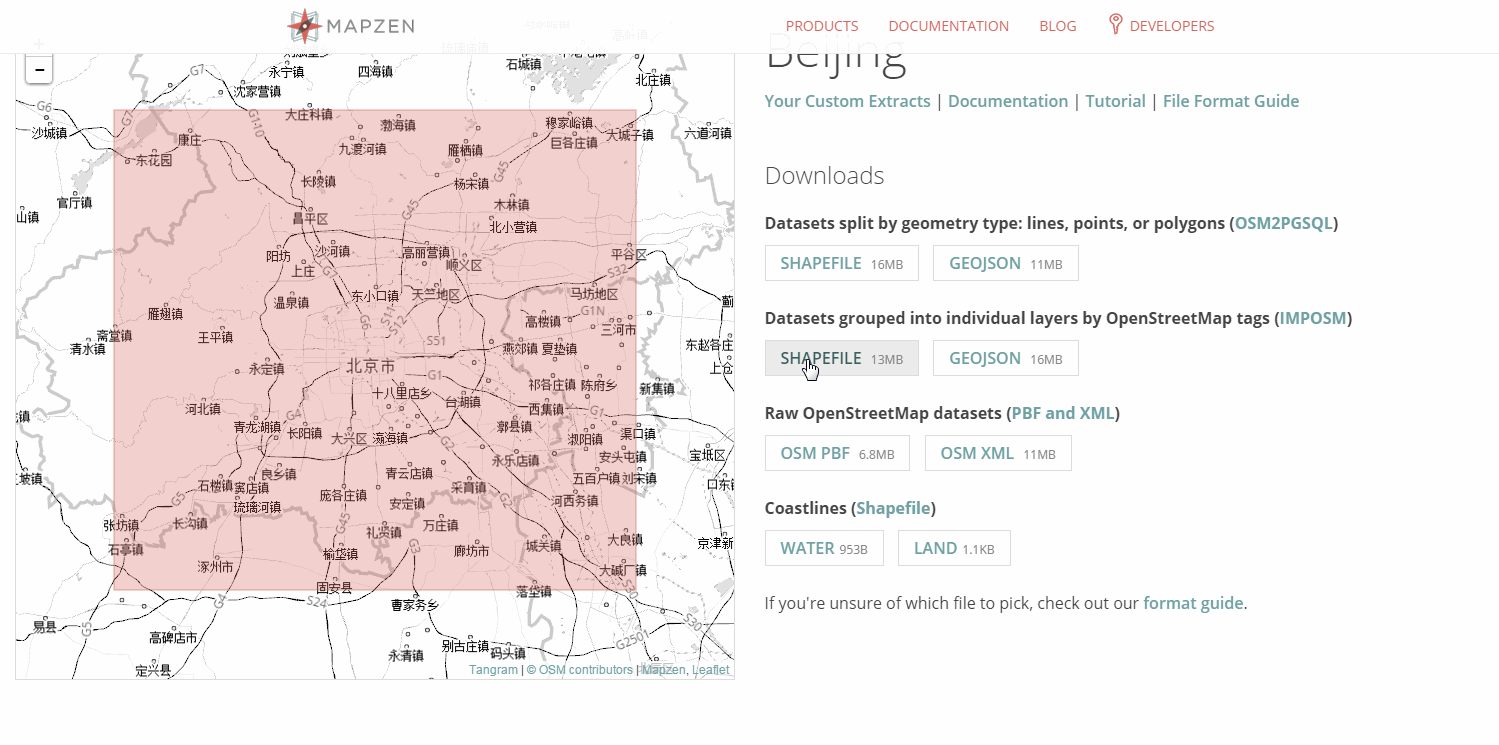
Task: Download the IMPOSM Shapefile 13MB
Action: pos(842,358)
